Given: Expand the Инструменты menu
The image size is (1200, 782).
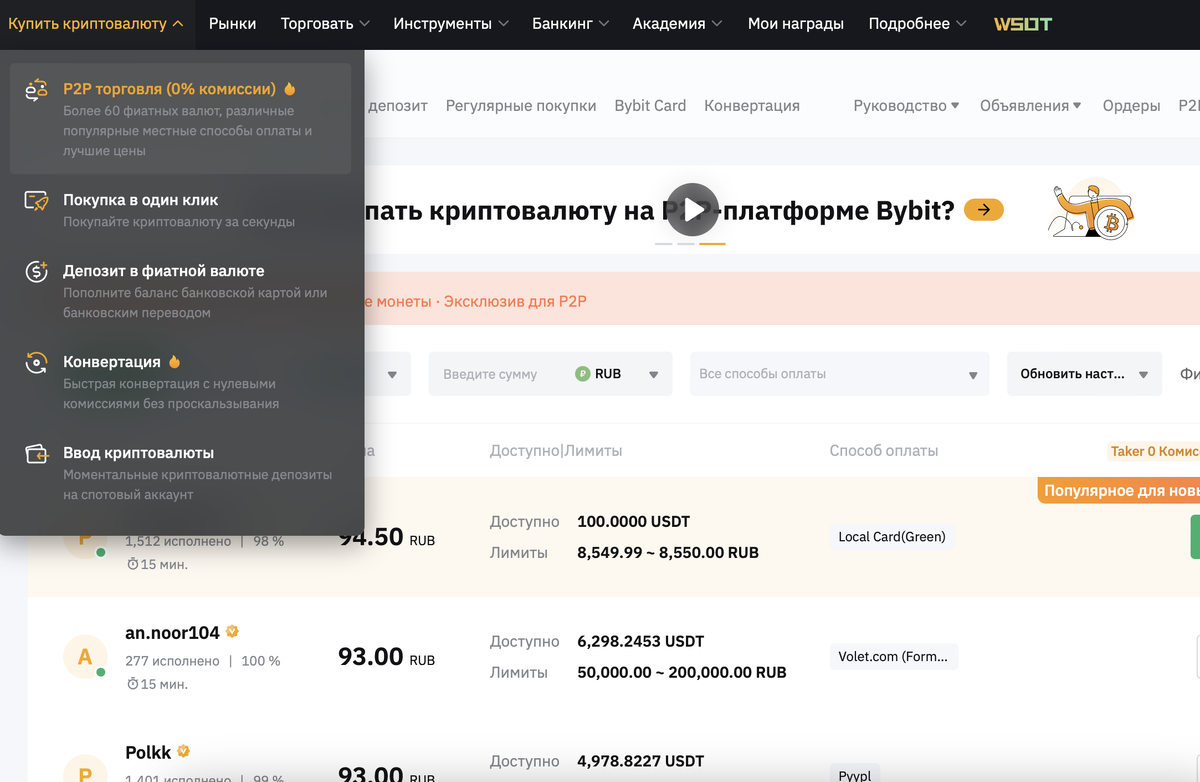Looking at the screenshot, I should click(x=451, y=23).
